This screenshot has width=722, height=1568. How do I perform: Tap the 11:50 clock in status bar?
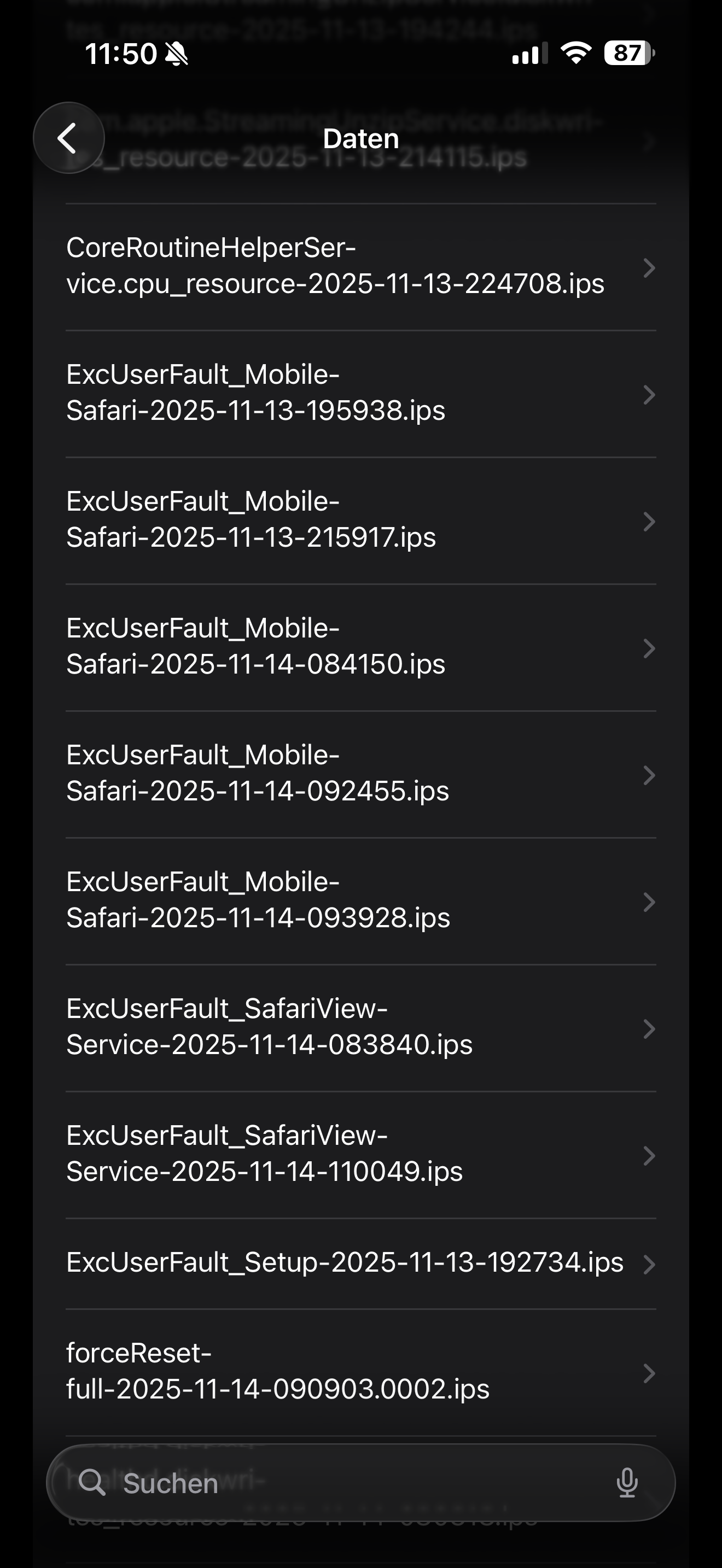(x=120, y=54)
